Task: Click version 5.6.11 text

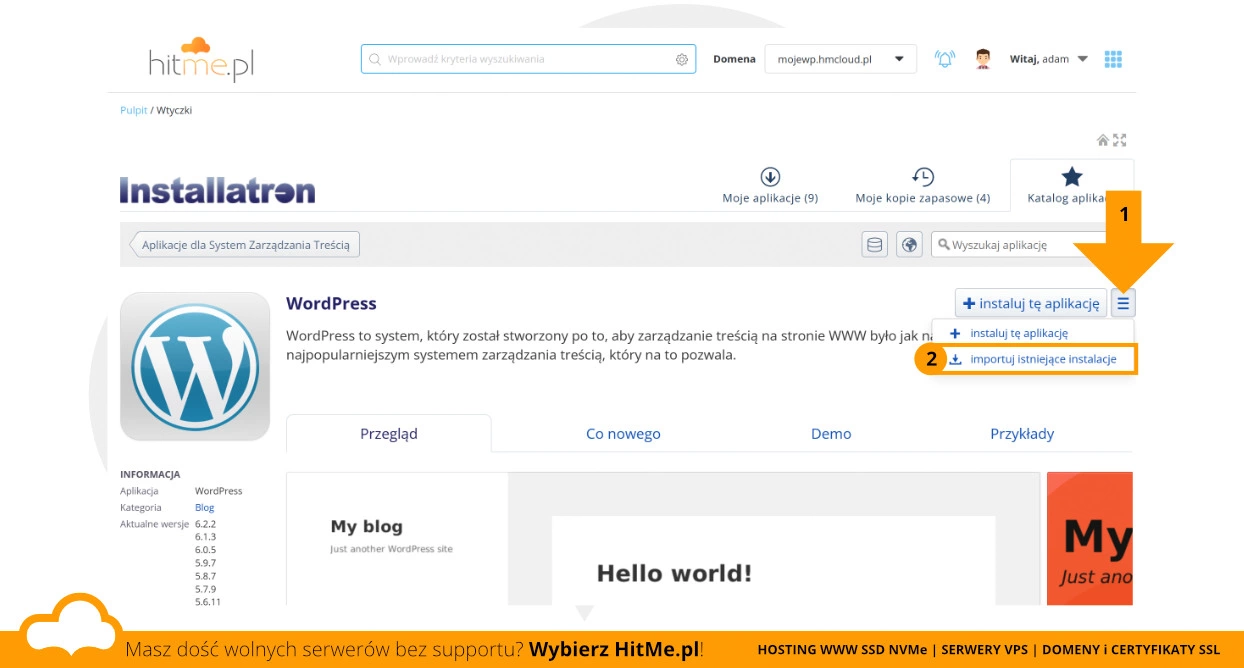Action: tap(208, 602)
